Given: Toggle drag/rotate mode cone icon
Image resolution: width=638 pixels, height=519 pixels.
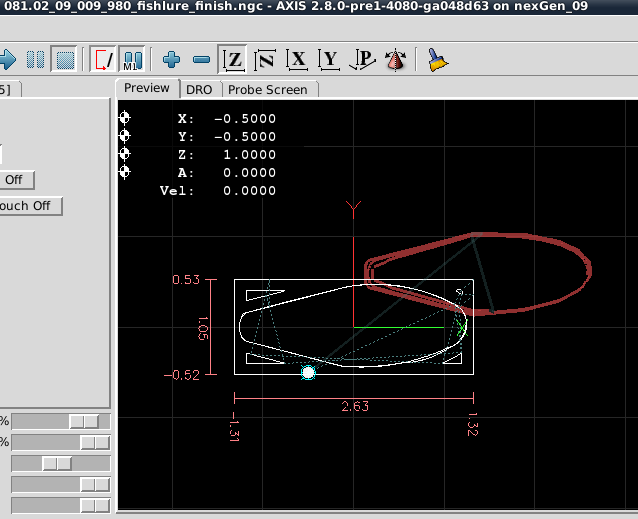Looking at the screenshot, I should coord(397,60).
